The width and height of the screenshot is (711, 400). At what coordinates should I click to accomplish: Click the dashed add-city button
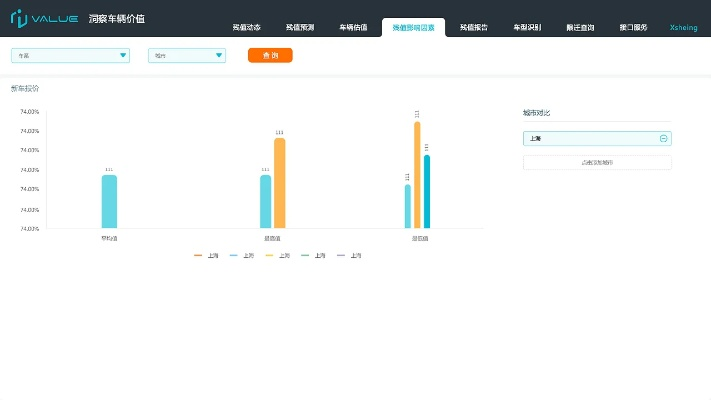point(597,162)
